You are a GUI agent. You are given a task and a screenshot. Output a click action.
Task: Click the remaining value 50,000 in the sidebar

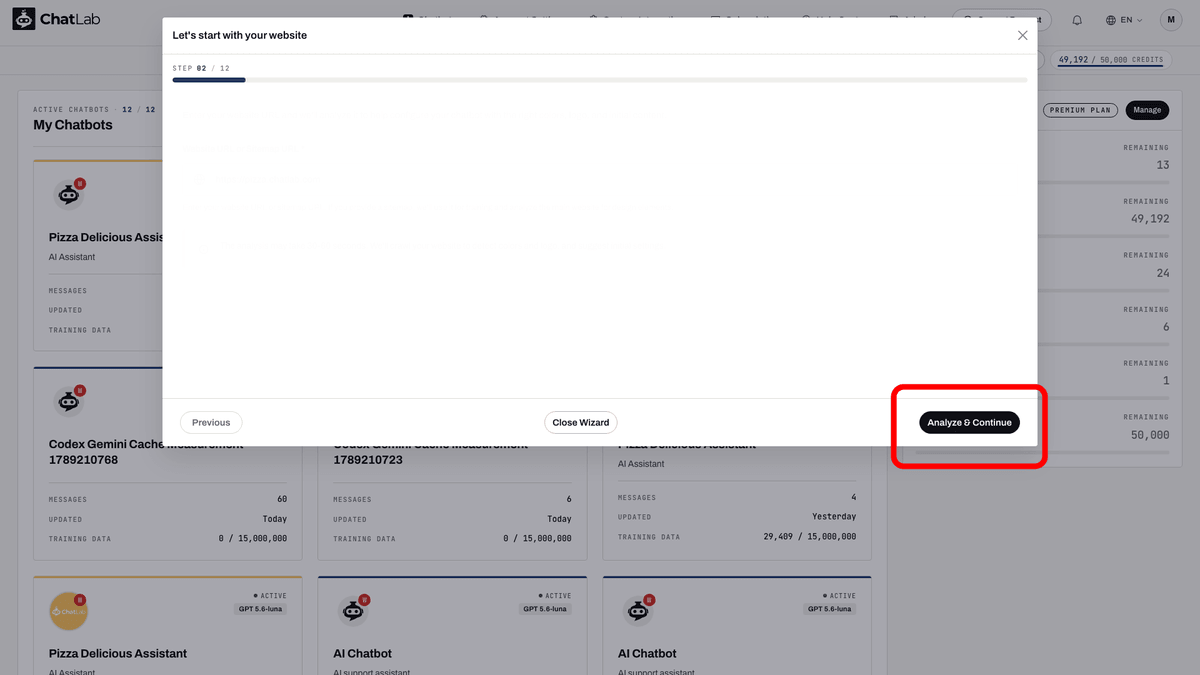(1150, 435)
